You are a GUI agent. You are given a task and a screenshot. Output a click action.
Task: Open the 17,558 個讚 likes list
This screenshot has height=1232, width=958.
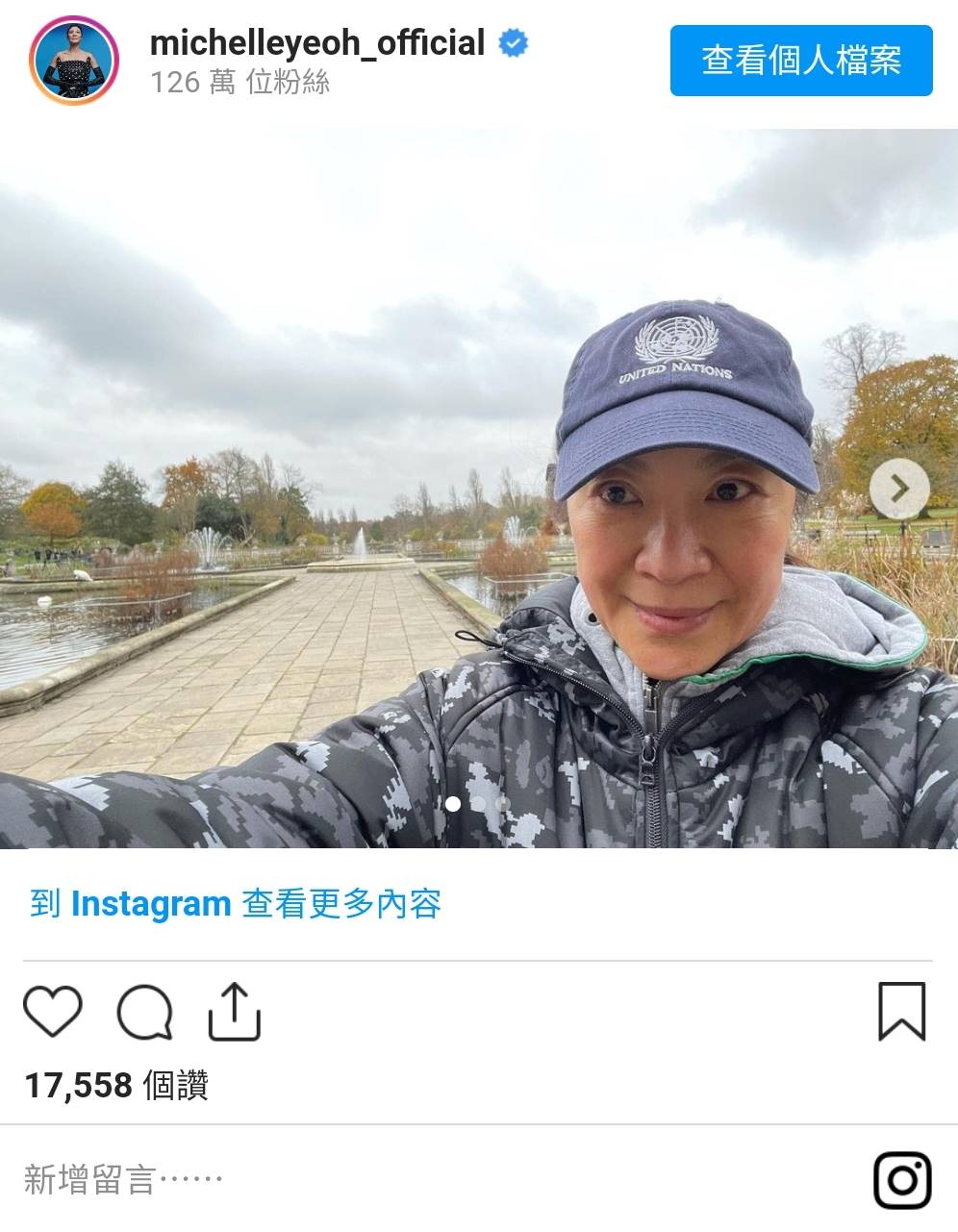pyautogui.click(x=116, y=1085)
